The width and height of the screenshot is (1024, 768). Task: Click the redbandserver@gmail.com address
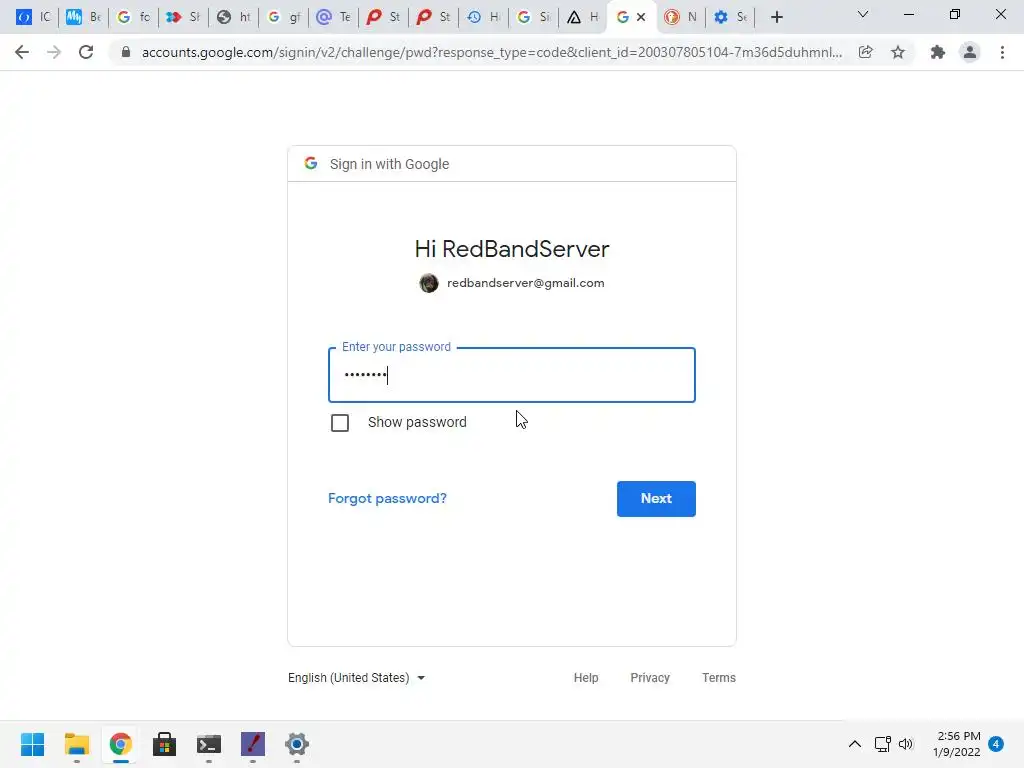click(x=526, y=283)
